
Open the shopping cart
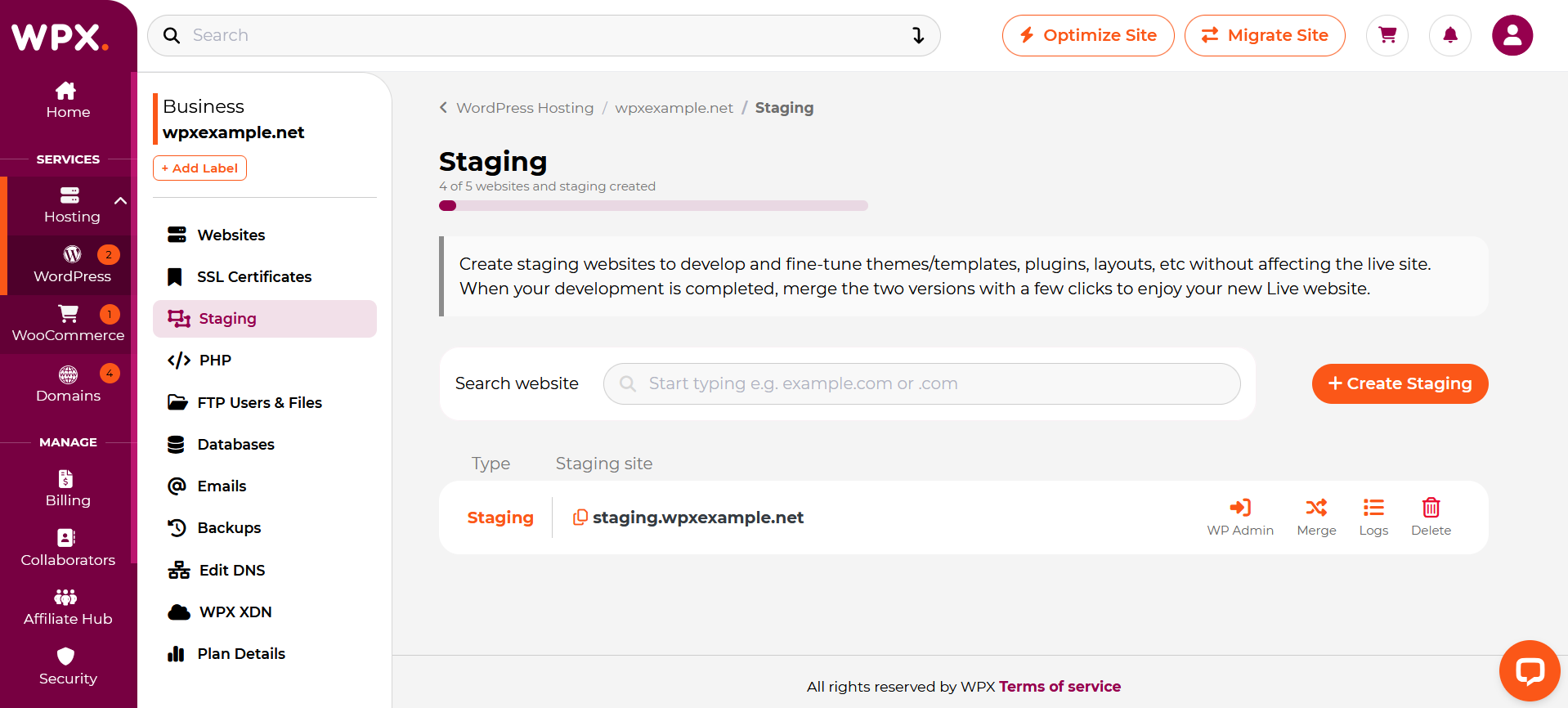pyautogui.click(x=1387, y=35)
